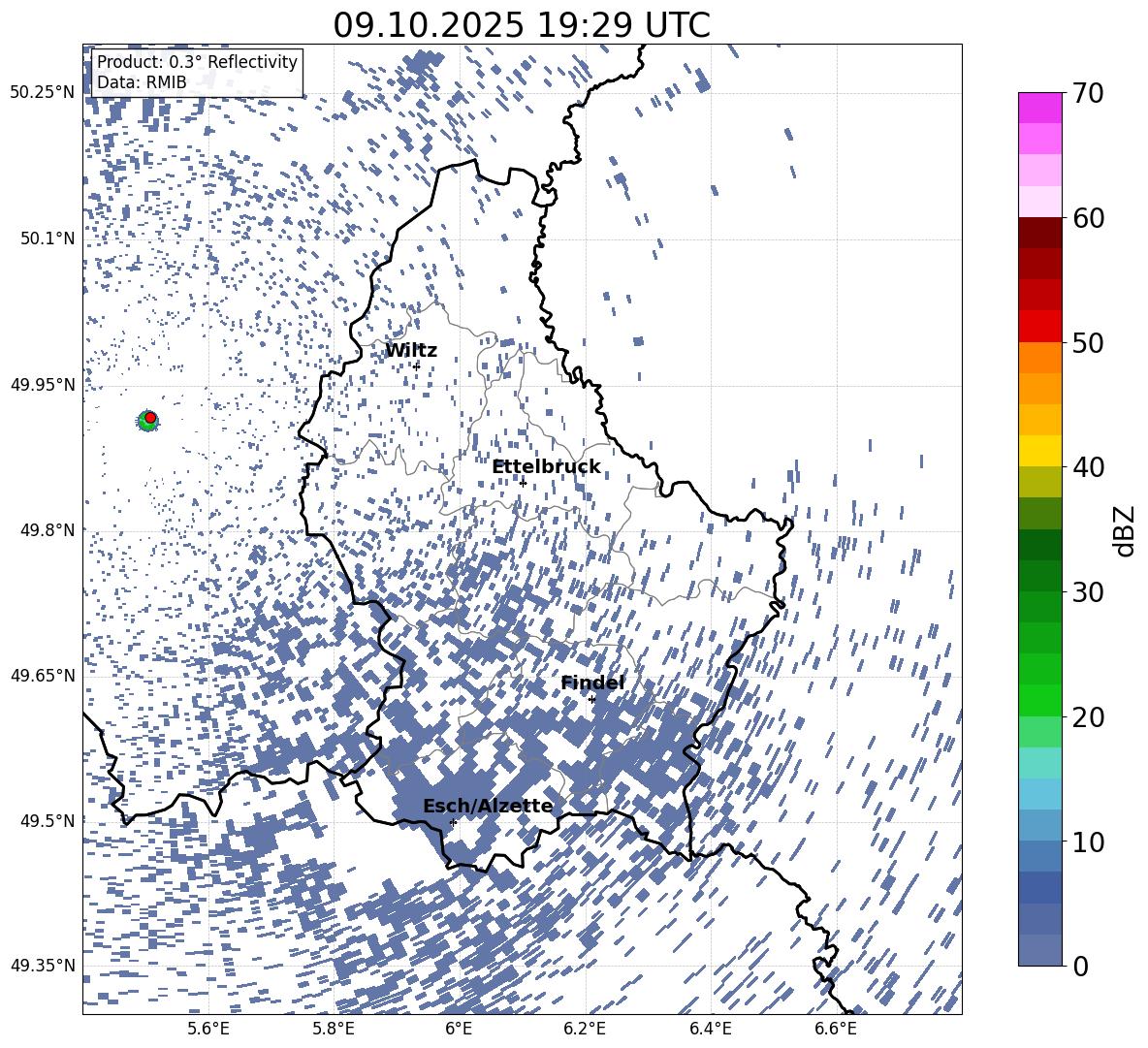Click the colorbar tick label 20
Screen dimensions: 1148x1048
tap(1089, 716)
